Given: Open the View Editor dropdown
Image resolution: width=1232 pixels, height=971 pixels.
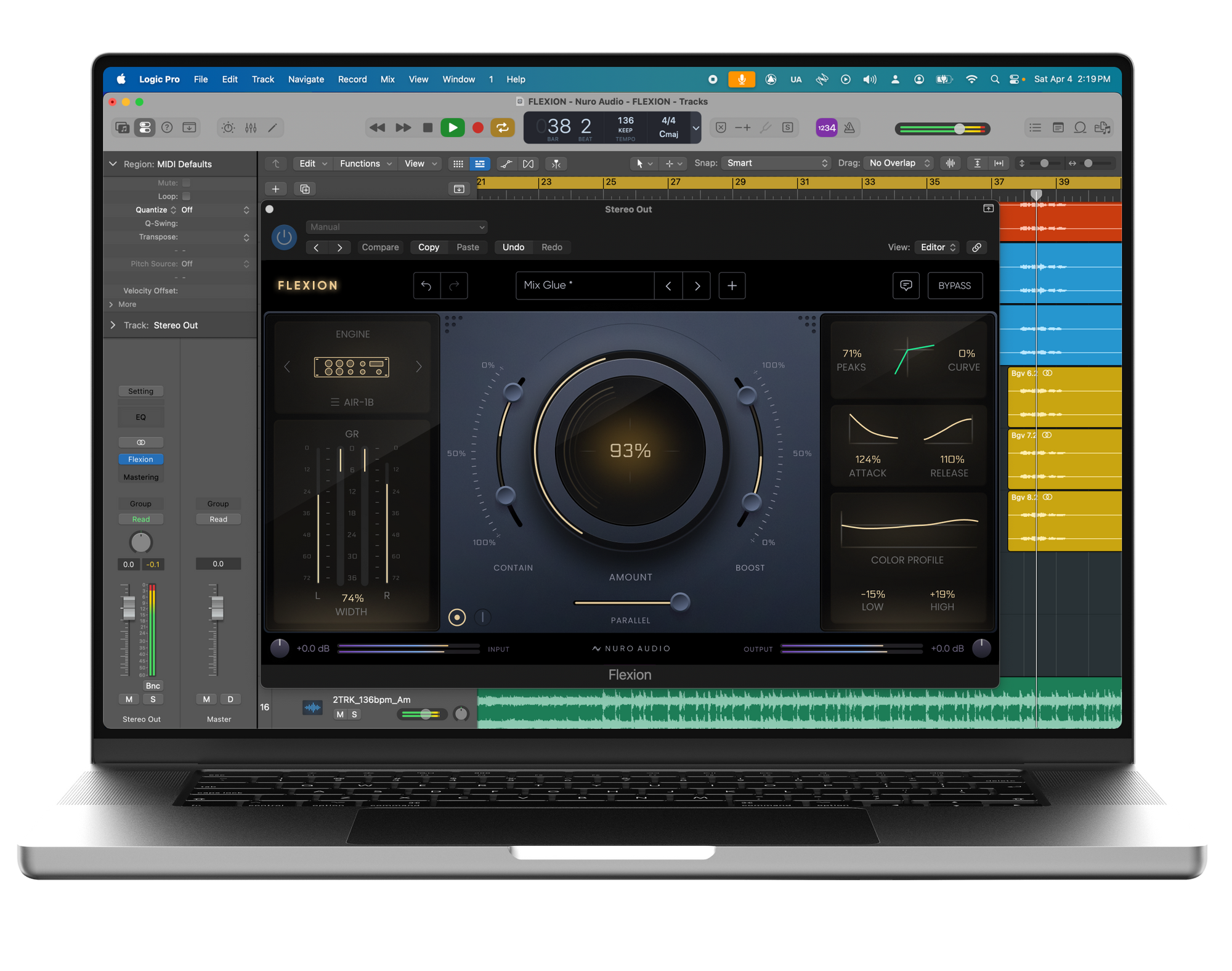Looking at the screenshot, I should tap(938, 247).
